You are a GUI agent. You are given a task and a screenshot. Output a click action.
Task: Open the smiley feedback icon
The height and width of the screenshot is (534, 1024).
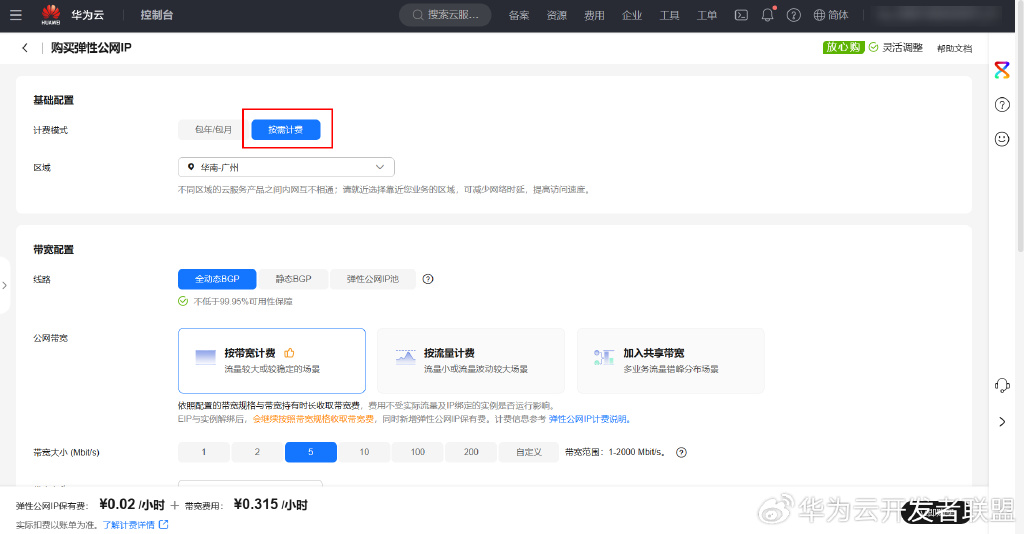(1002, 138)
